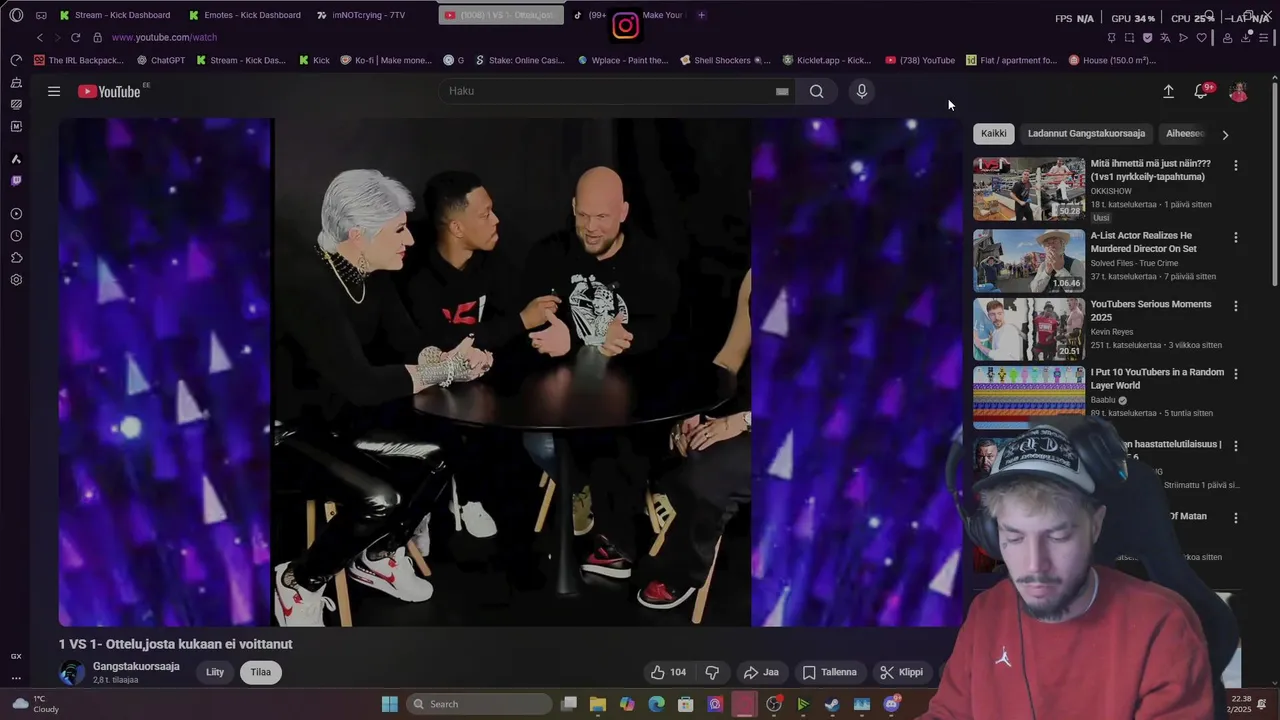1280x720 pixels.
Task: Open the Opera GX sidebar Twitch icon
Action: pyautogui.click(x=16, y=181)
